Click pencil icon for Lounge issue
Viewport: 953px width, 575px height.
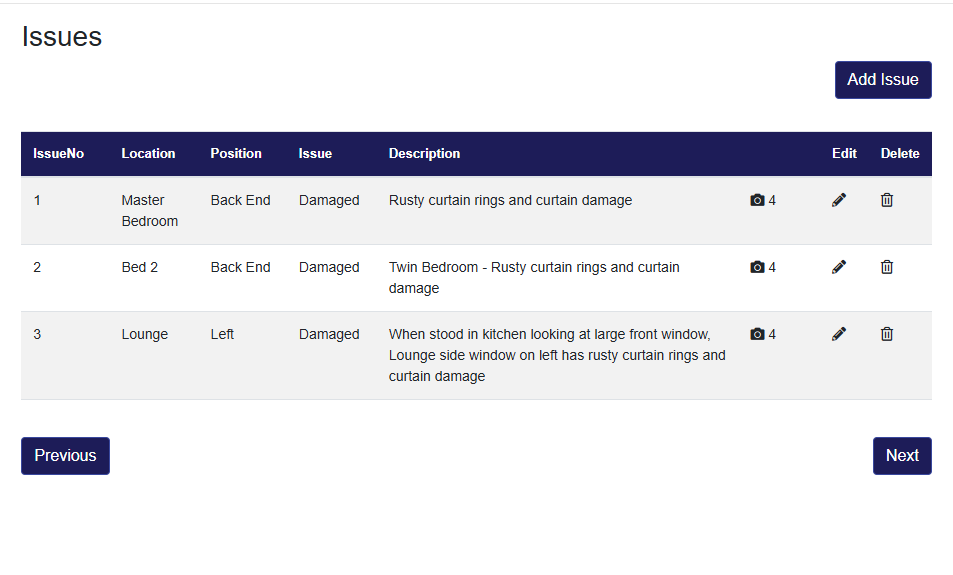click(x=839, y=334)
